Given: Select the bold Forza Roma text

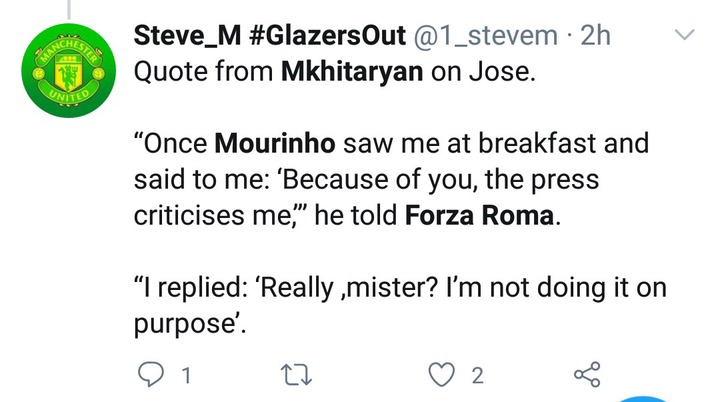Looking at the screenshot, I should (x=479, y=215).
